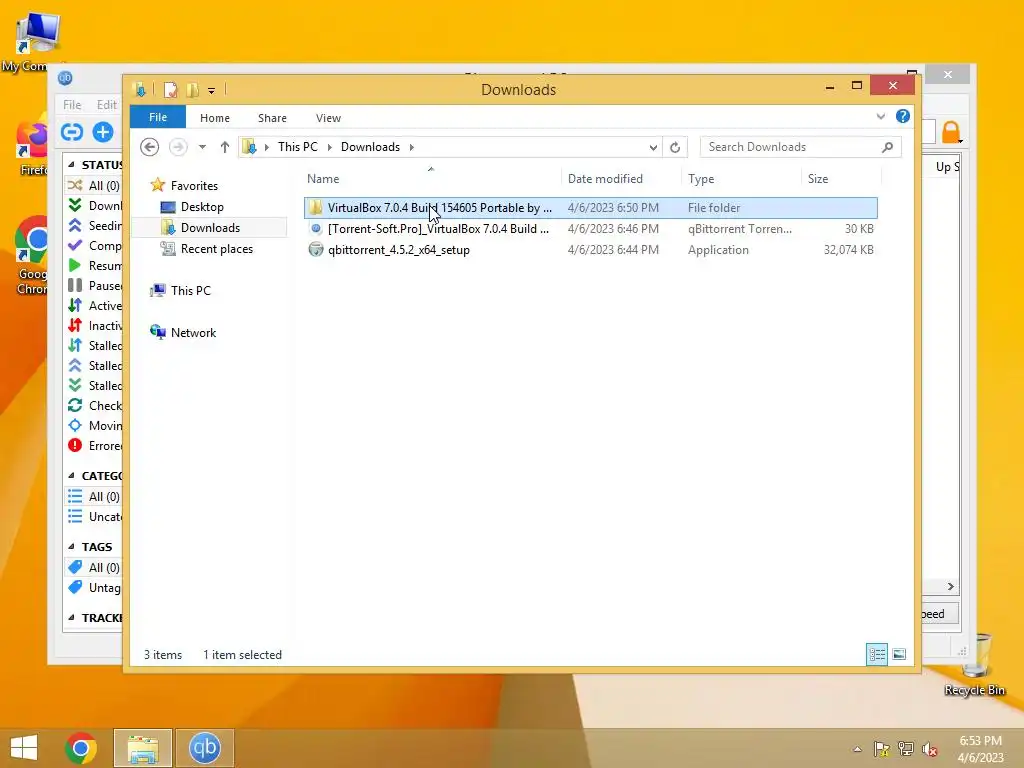Add torrent link in qBittorrent toolbar
Screen dimensions: 1024x768
(72, 132)
